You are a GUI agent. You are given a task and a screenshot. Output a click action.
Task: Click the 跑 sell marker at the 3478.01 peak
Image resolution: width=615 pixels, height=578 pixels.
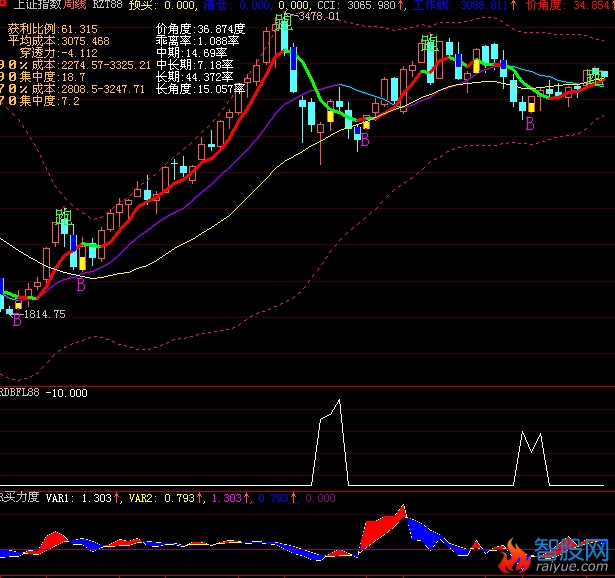tap(283, 22)
